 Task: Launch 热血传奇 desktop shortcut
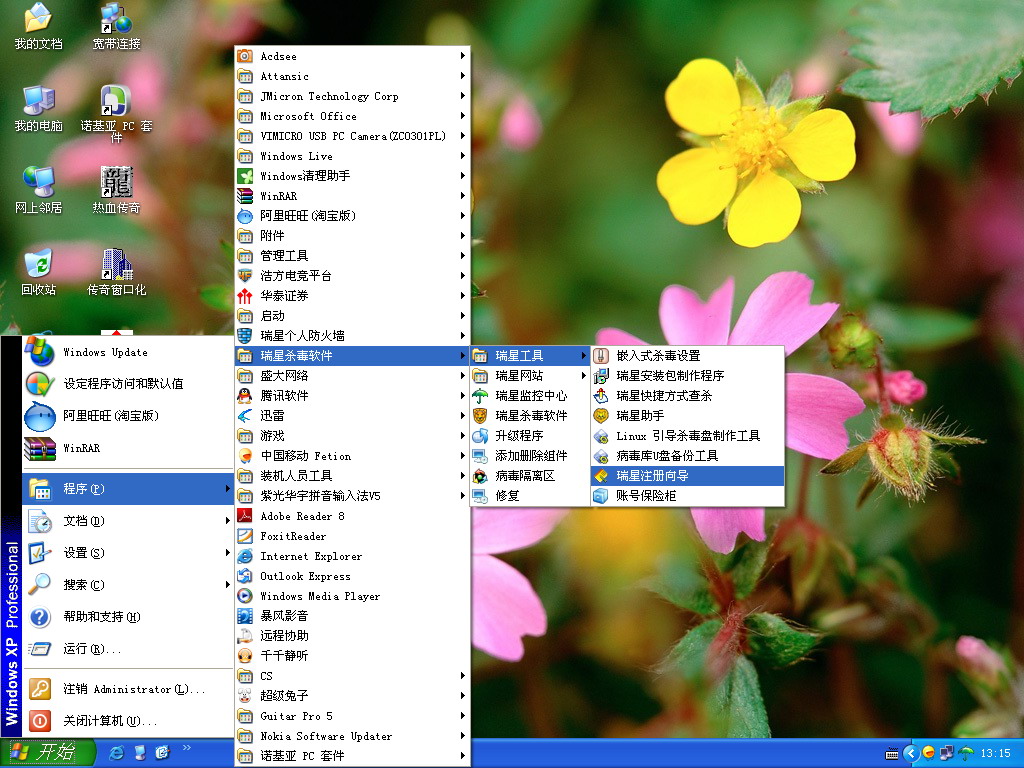click(116, 187)
